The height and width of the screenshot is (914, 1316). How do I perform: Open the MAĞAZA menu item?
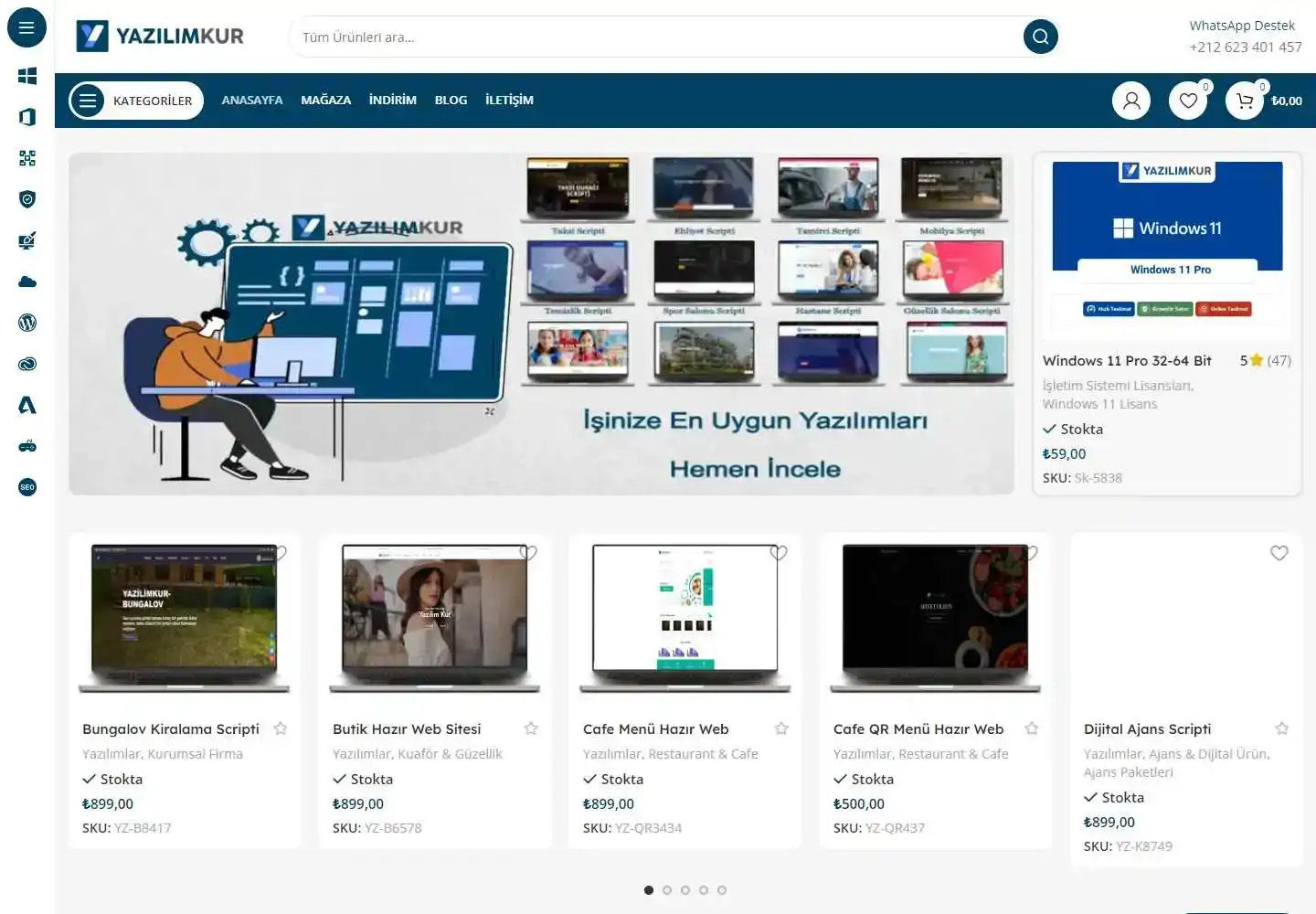[x=326, y=101]
